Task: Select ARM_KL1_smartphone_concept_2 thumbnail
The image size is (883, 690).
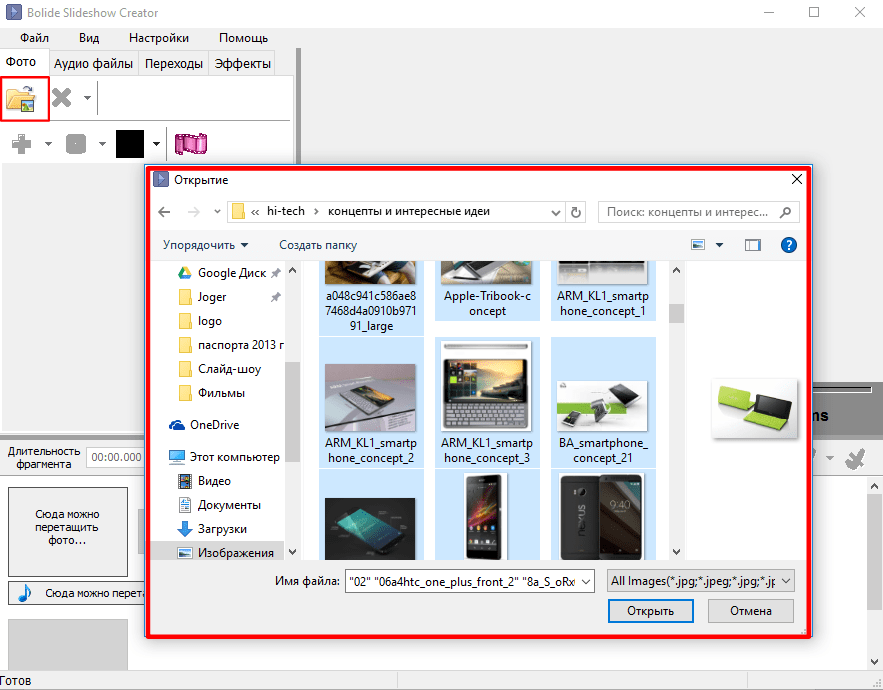Action: (371, 402)
